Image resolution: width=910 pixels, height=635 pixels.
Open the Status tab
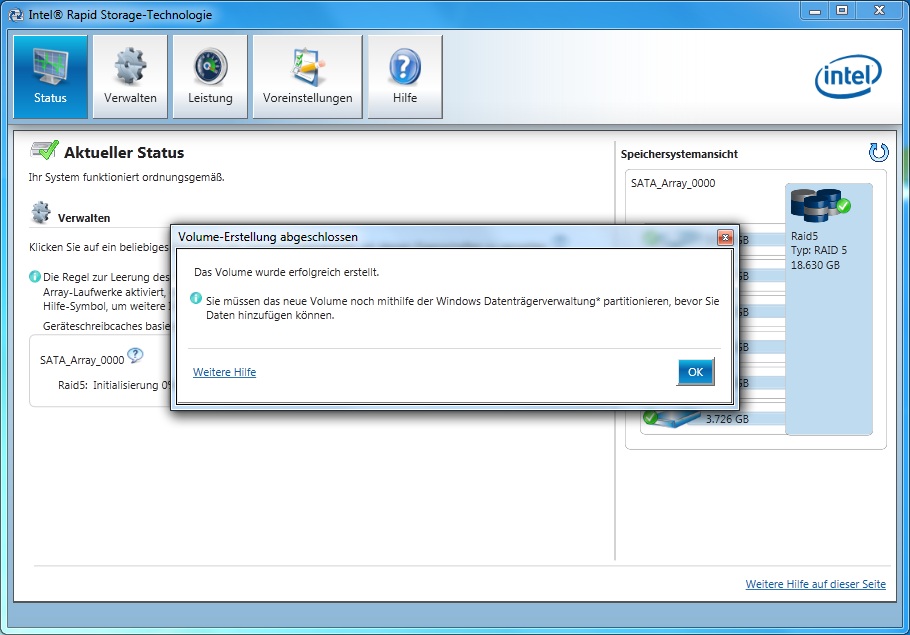pos(50,77)
